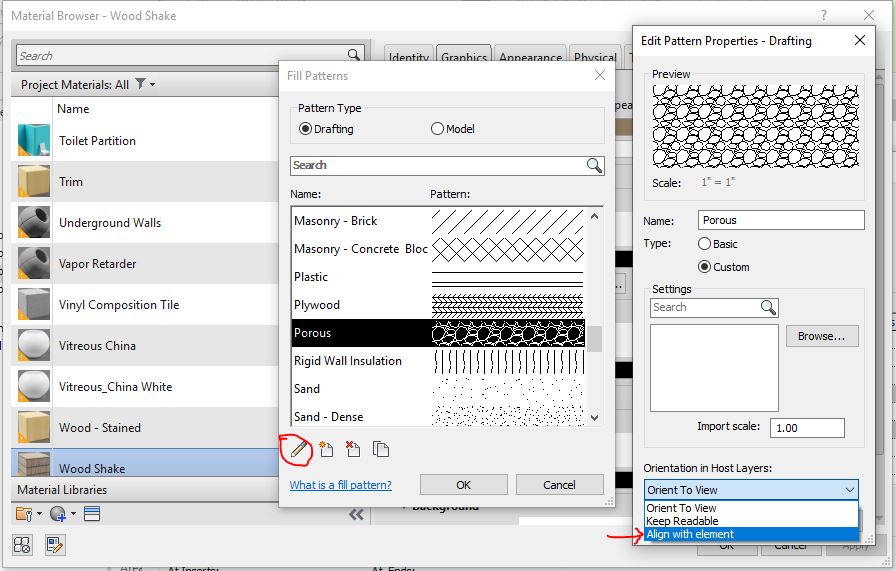Click the material editor icon at the bottom

click(55, 545)
